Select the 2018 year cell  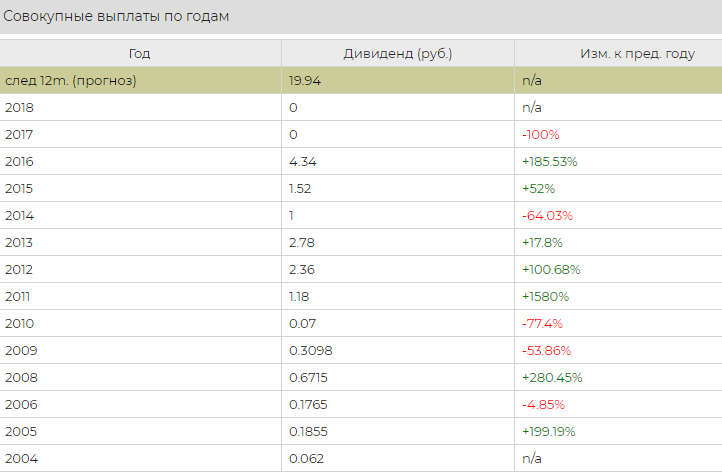pos(21,107)
